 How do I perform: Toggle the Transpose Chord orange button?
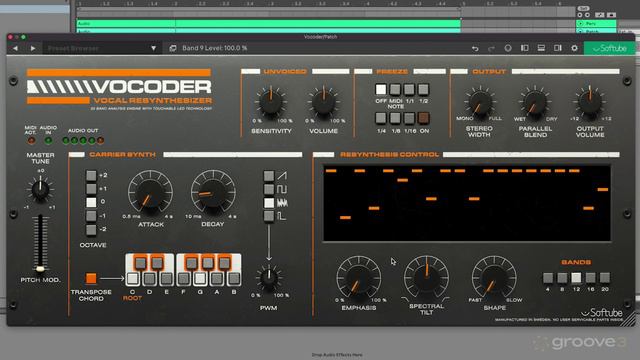pos(91,278)
